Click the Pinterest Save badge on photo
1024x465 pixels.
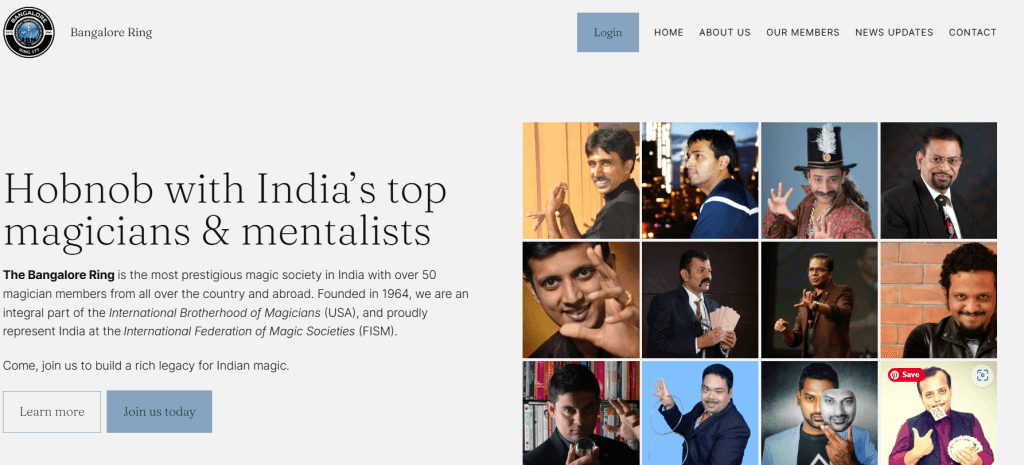(x=906, y=375)
